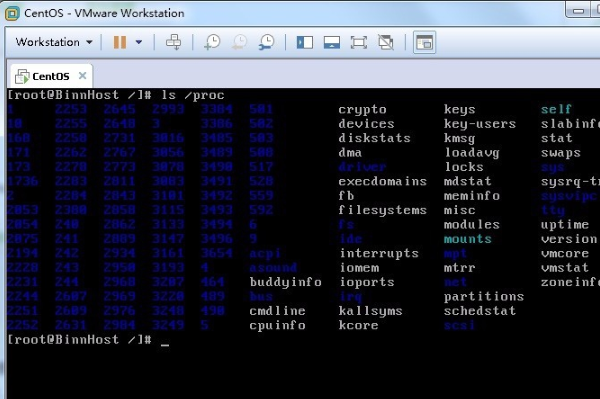Minimize the VMware Workstation window
This screenshot has width=600, height=399.
pyautogui.click(x=578, y=10)
